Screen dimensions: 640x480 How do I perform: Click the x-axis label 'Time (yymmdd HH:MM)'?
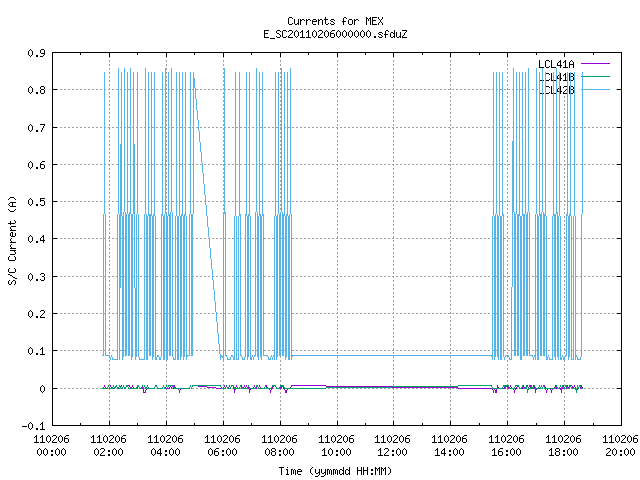click(335, 471)
